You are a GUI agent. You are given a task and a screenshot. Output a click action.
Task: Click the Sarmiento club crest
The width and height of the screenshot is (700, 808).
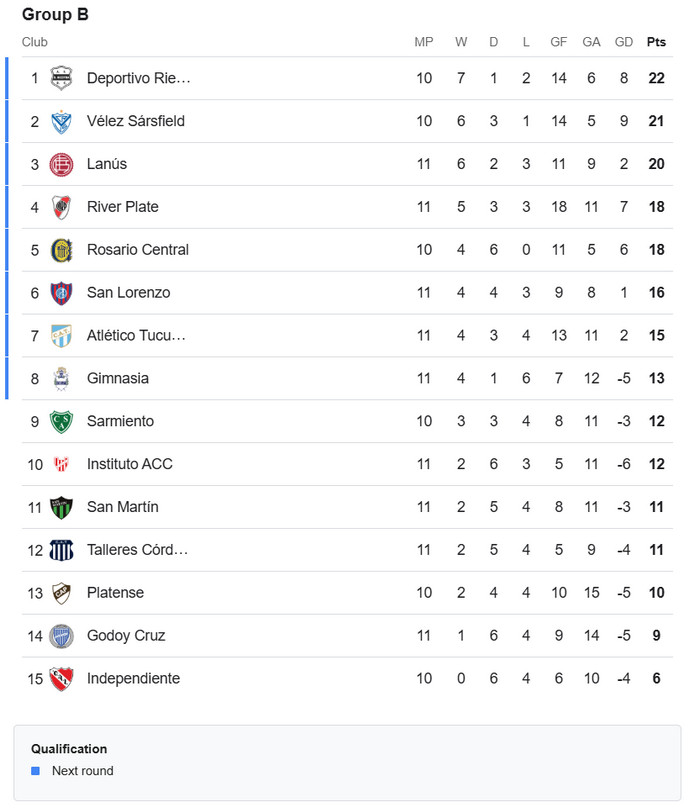pos(62,421)
